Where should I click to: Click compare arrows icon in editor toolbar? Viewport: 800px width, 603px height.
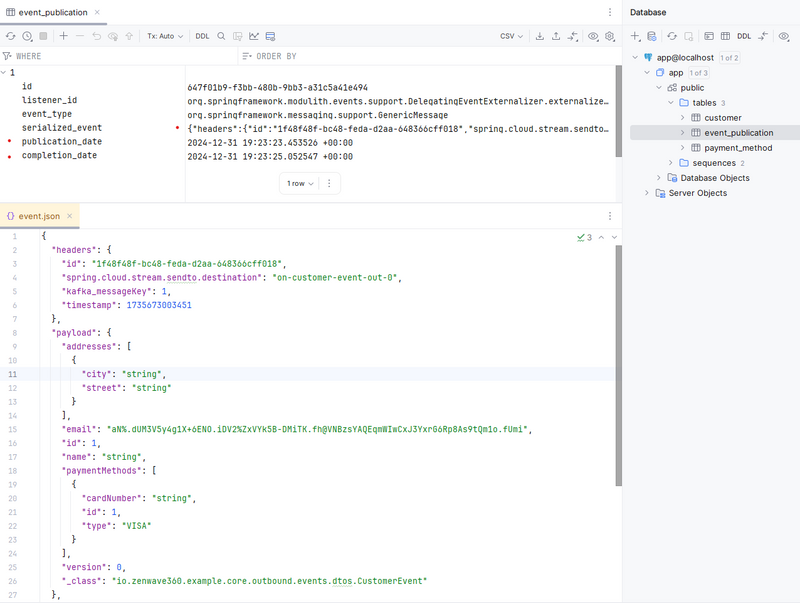[x=573, y=36]
